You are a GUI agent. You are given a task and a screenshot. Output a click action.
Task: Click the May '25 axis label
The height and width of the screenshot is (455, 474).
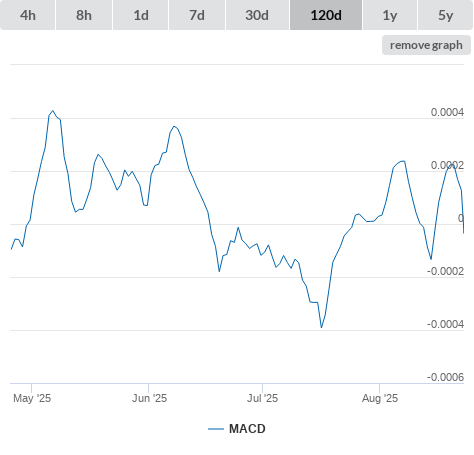(32, 398)
